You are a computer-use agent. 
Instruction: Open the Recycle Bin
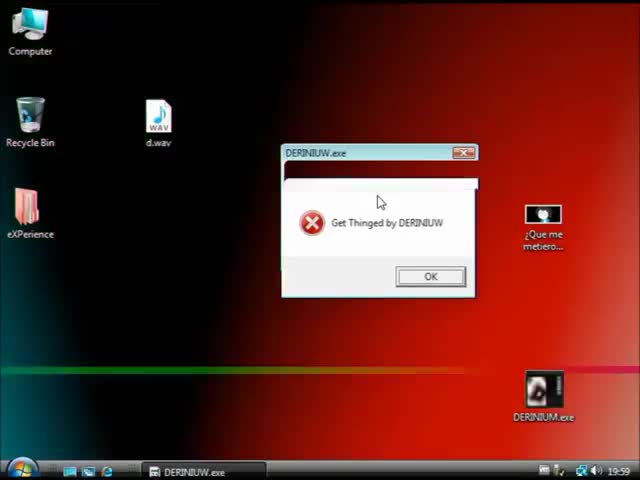click(30, 116)
